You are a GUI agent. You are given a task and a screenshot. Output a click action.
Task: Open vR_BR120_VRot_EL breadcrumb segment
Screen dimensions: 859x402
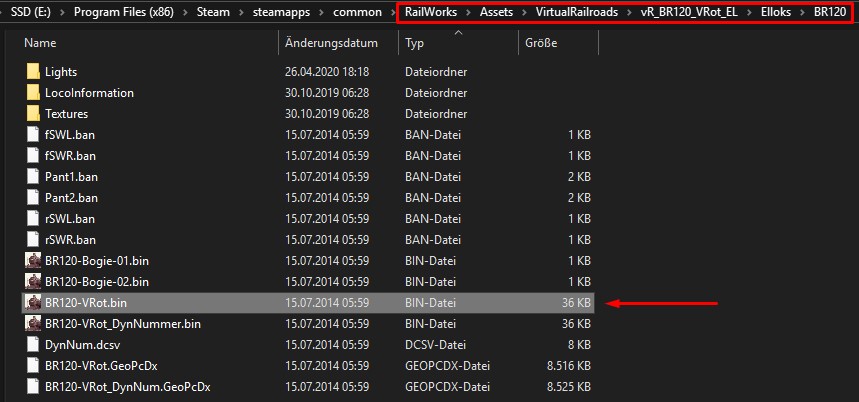[x=689, y=12]
